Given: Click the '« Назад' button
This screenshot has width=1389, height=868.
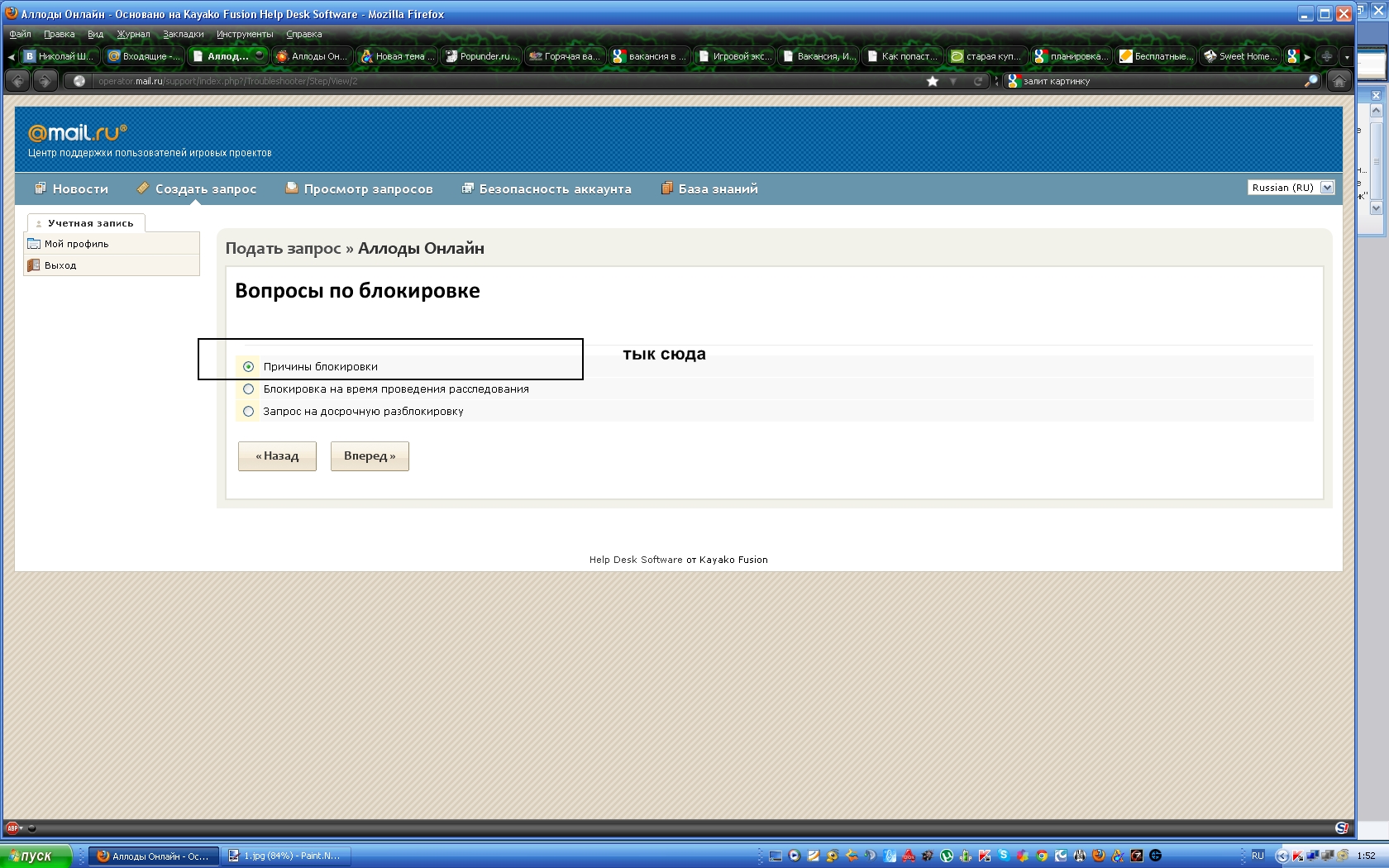Looking at the screenshot, I should coord(277,456).
